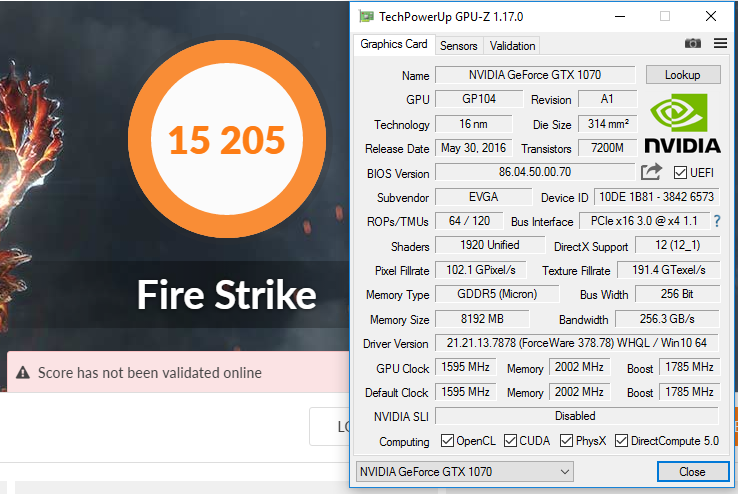This screenshot has width=738, height=494.
Task: Click the Fire Strike score 15 205
Action: click(227, 140)
